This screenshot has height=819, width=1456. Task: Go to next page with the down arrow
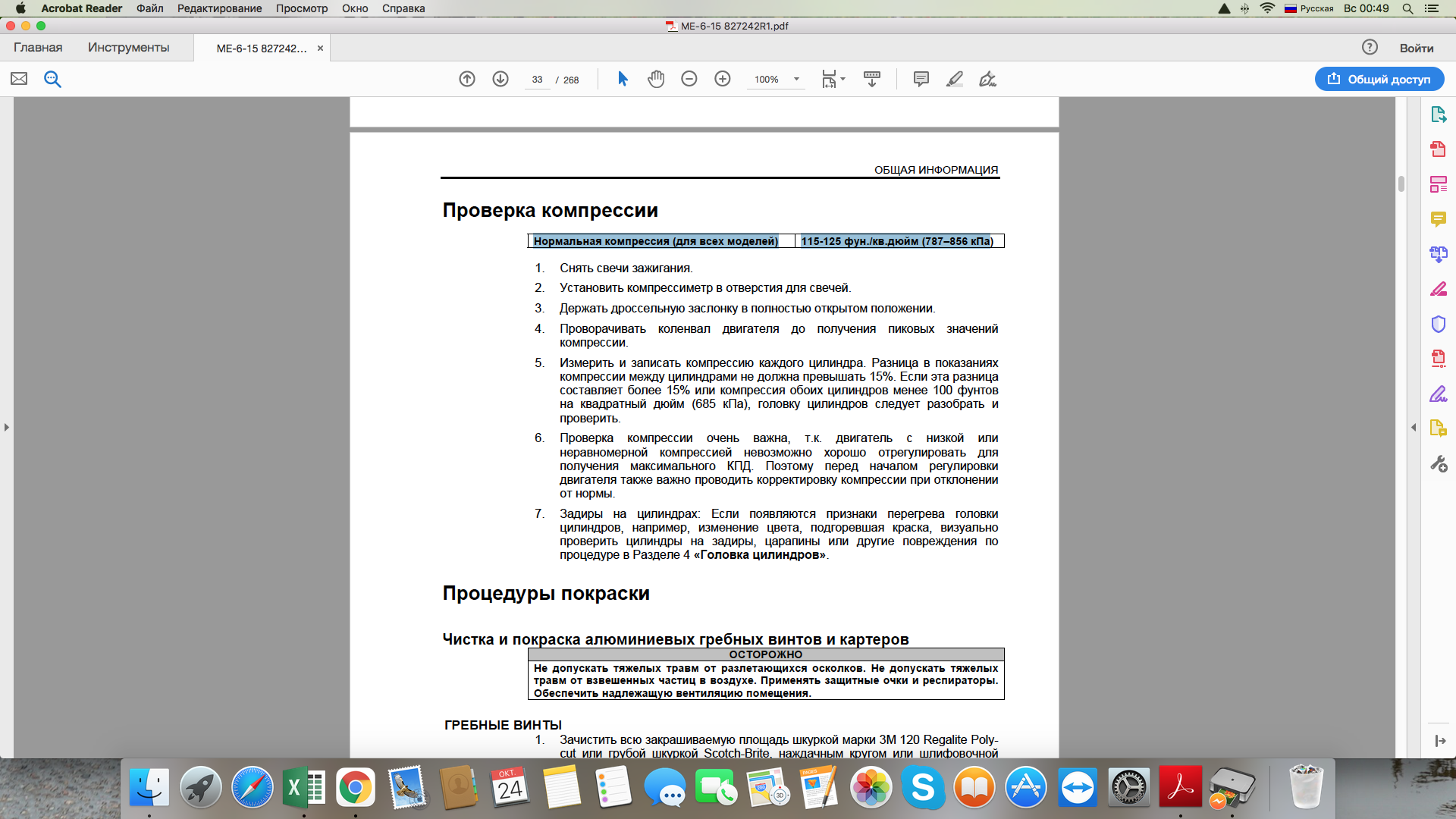point(500,79)
